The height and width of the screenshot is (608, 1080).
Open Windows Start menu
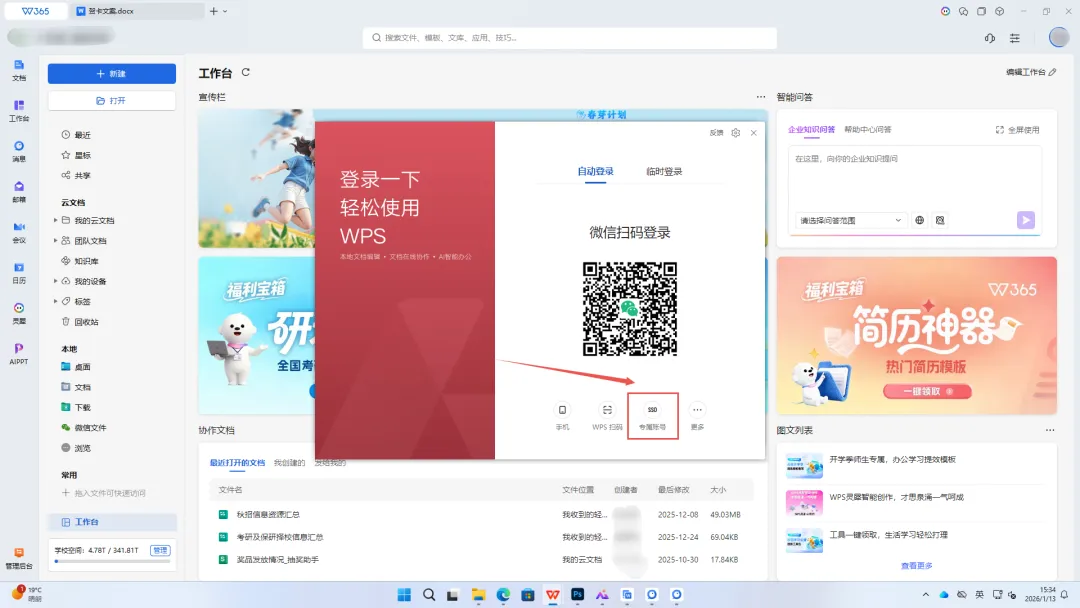coord(404,594)
